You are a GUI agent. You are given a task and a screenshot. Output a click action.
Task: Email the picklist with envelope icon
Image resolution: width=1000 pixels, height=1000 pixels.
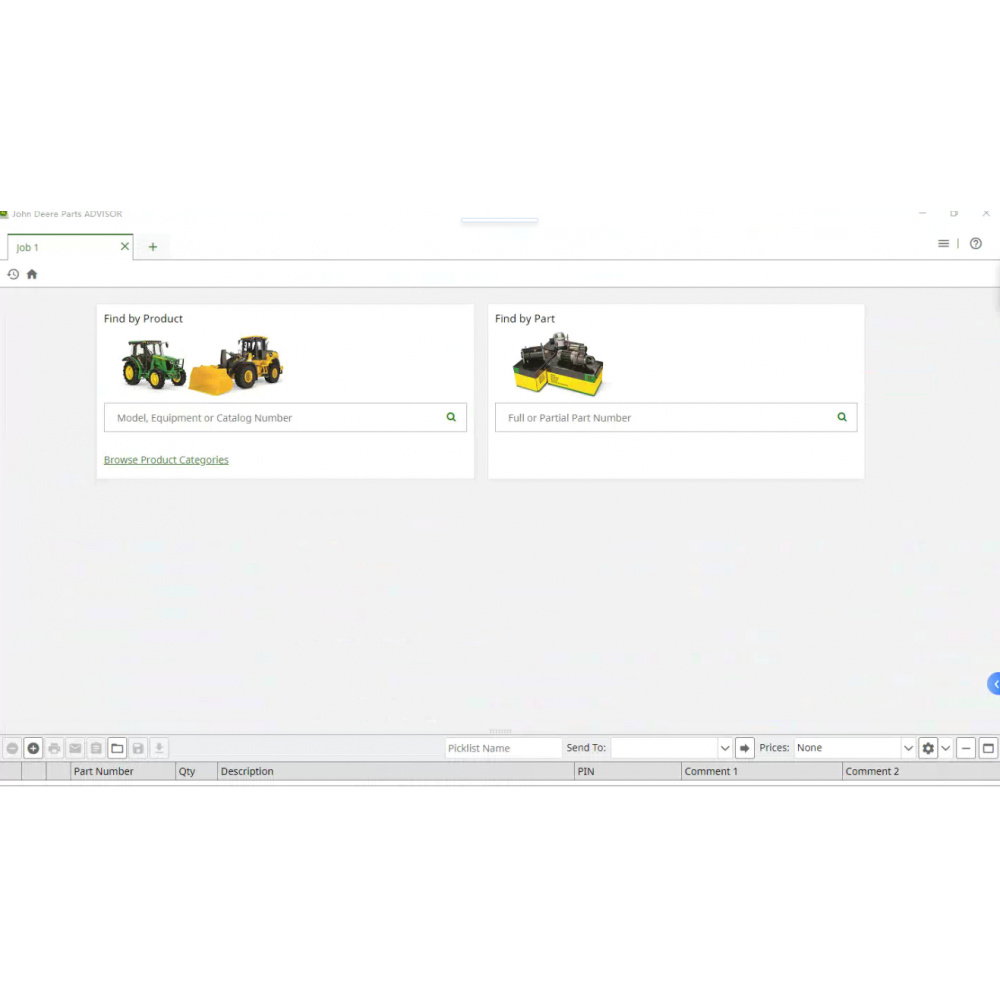pos(75,748)
